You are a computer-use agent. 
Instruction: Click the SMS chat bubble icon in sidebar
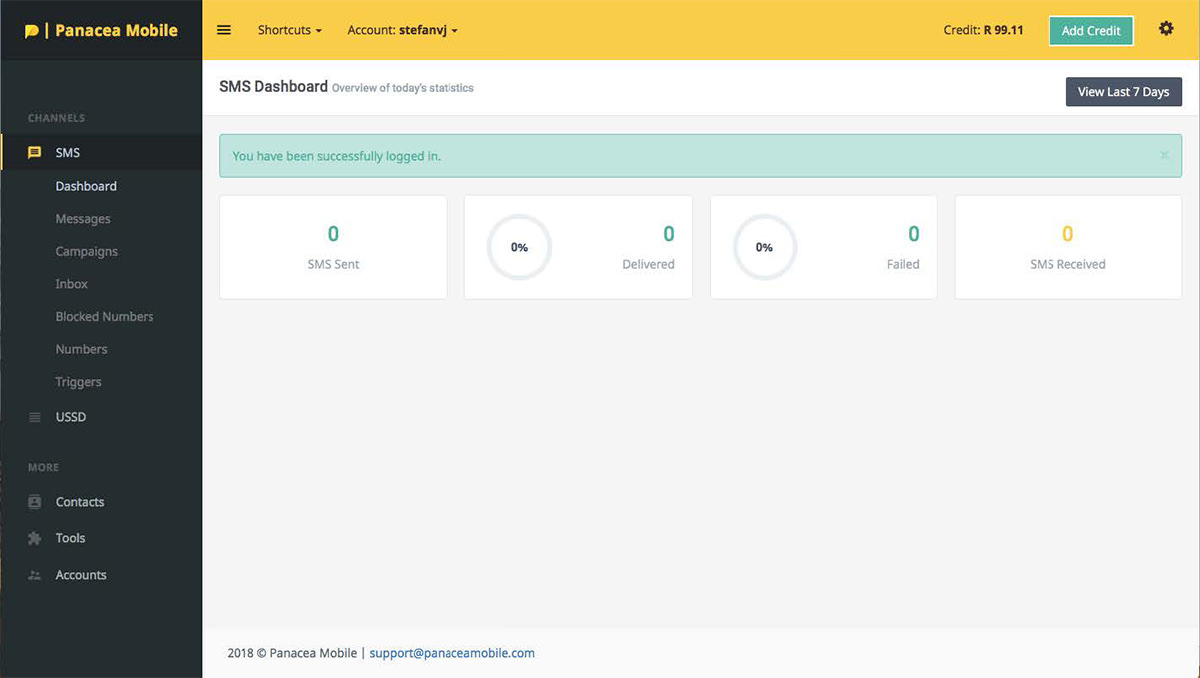(35, 153)
